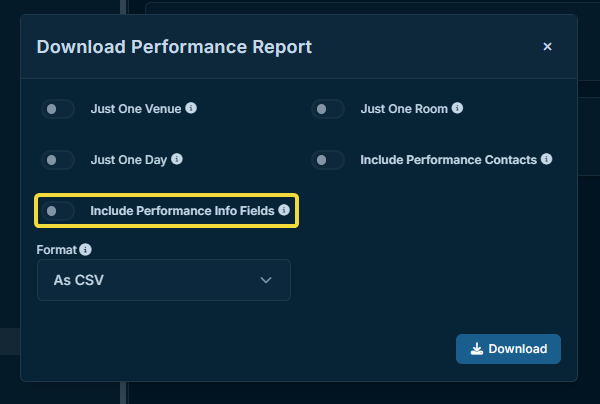
Task: Click the Download button
Action: click(508, 349)
